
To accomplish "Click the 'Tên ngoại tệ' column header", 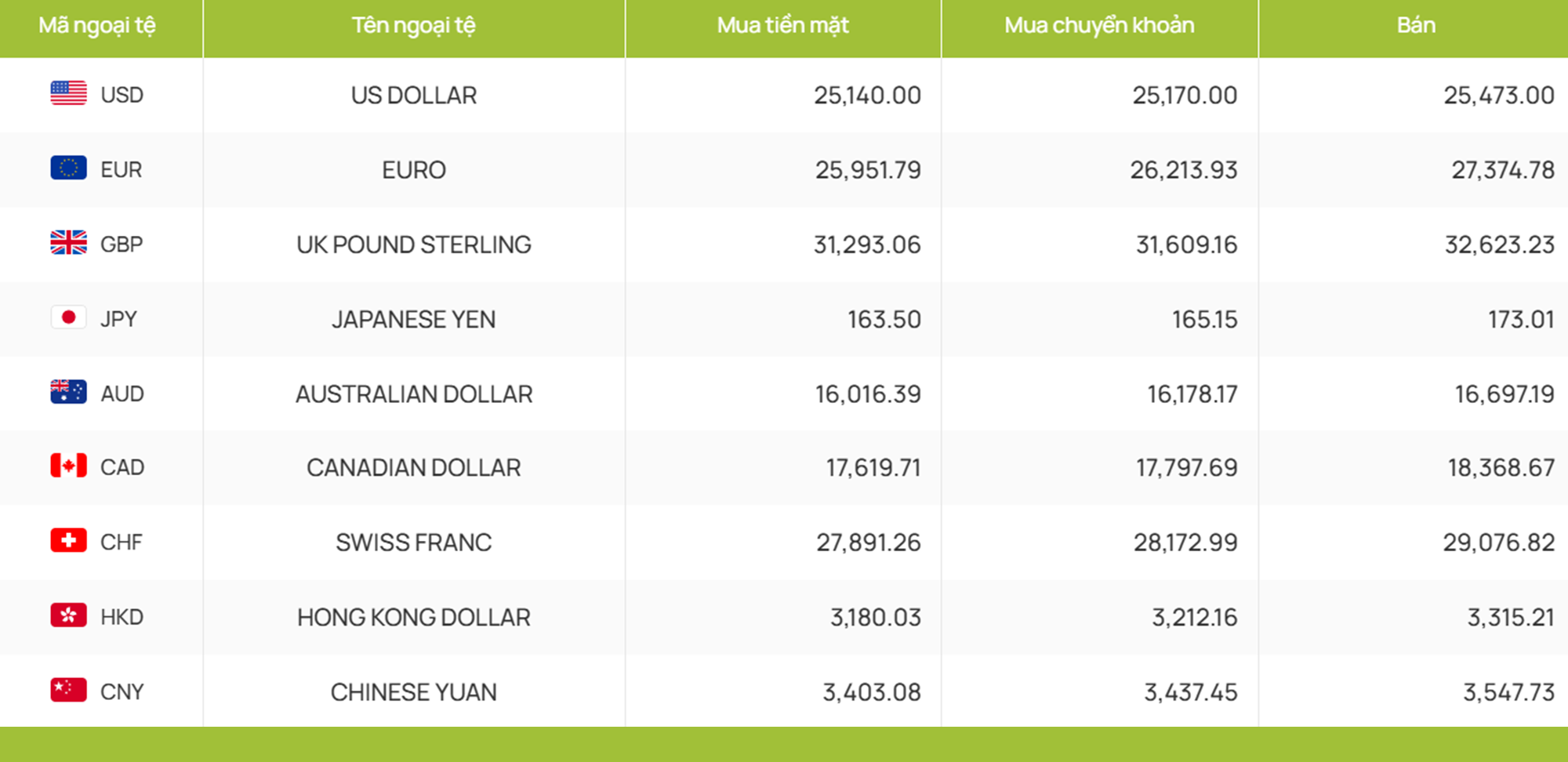I will click(414, 26).
